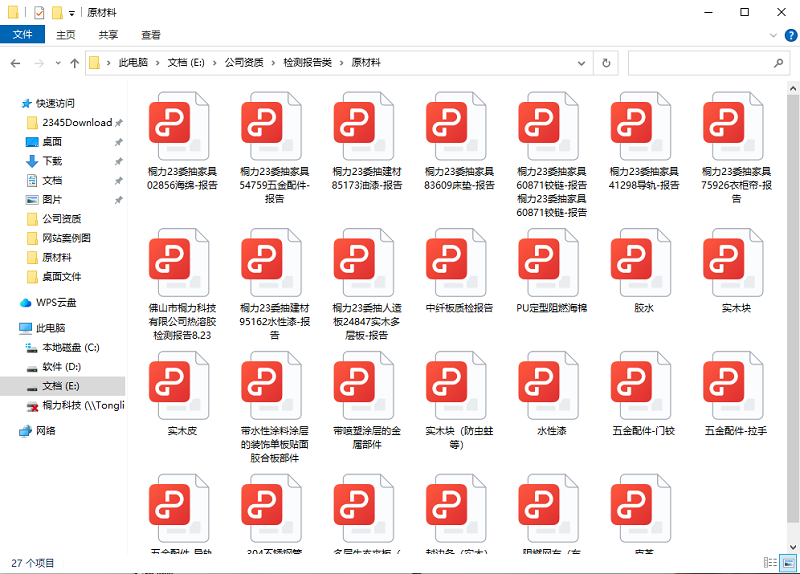Open WPS云盘 in the navigation pane
The width and height of the screenshot is (800, 574).
tap(56, 302)
